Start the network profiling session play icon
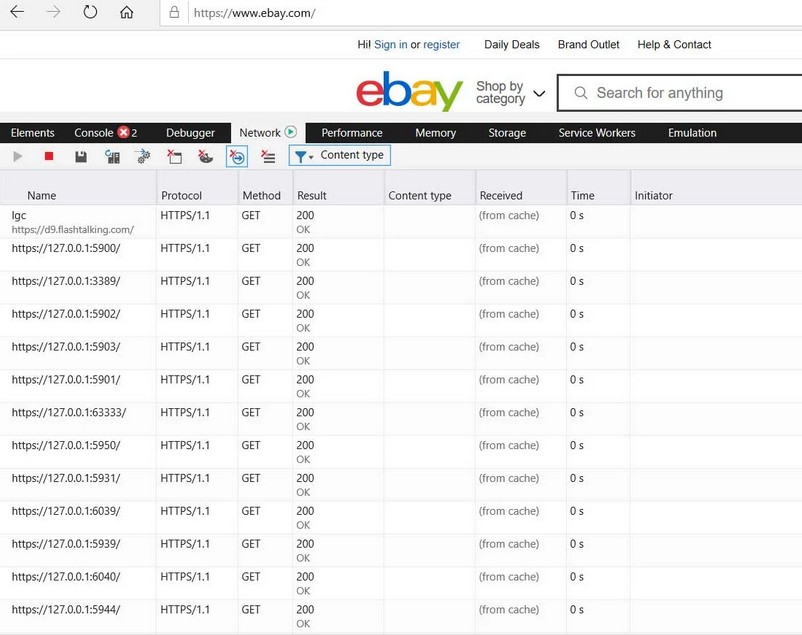 coord(18,156)
